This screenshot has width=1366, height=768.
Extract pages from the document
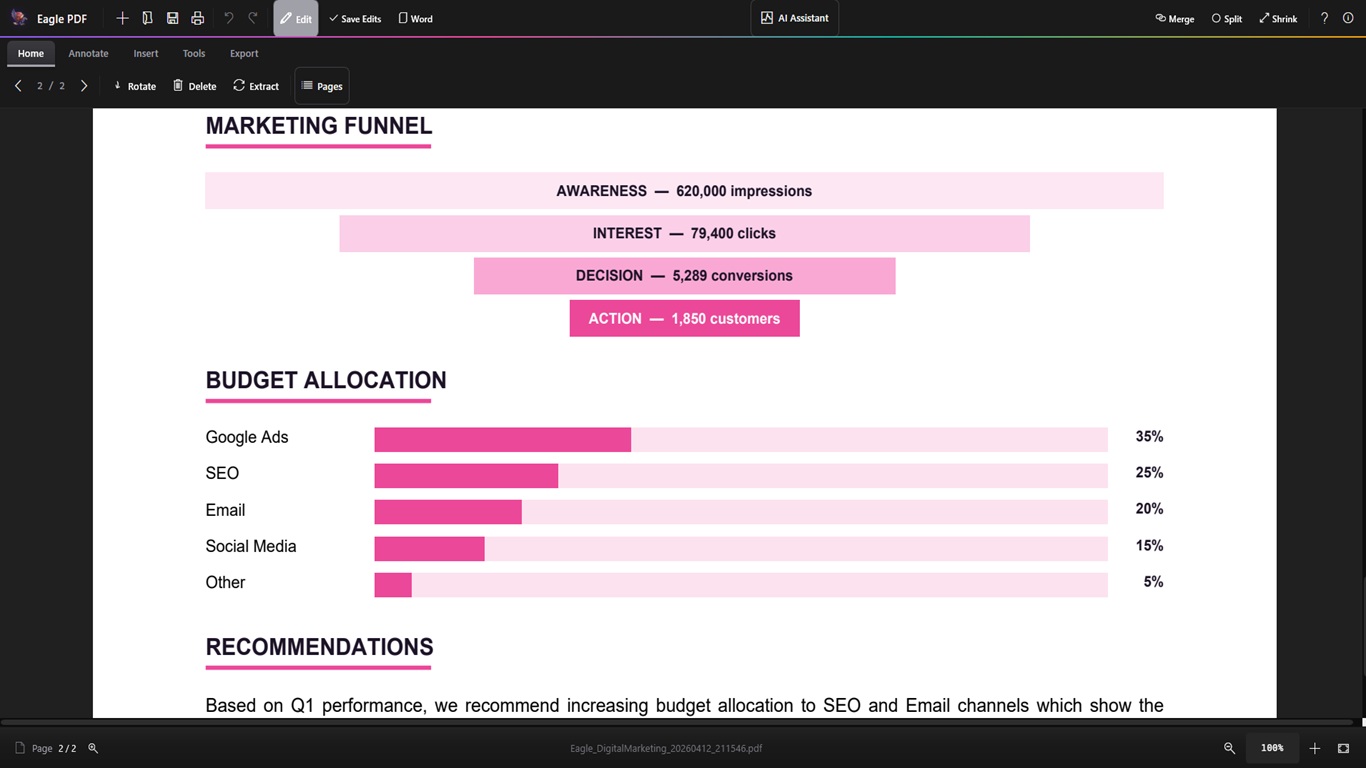(x=256, y=86)
